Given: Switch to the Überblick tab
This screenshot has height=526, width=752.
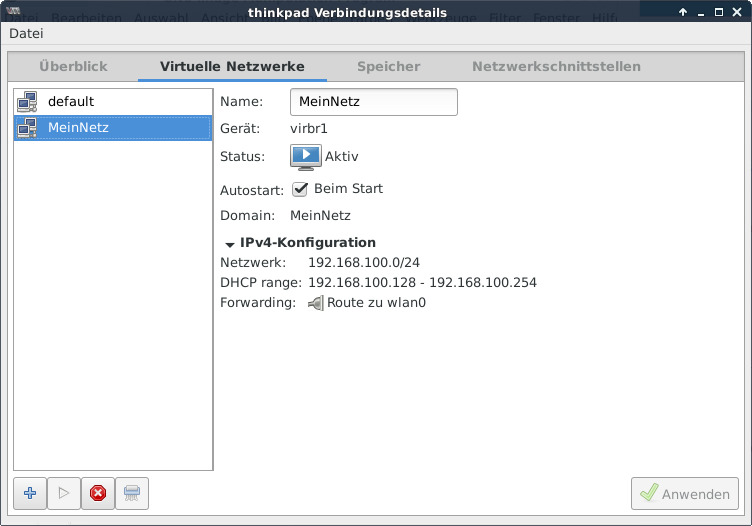Looking at the screenshot, I should point(73,67).
